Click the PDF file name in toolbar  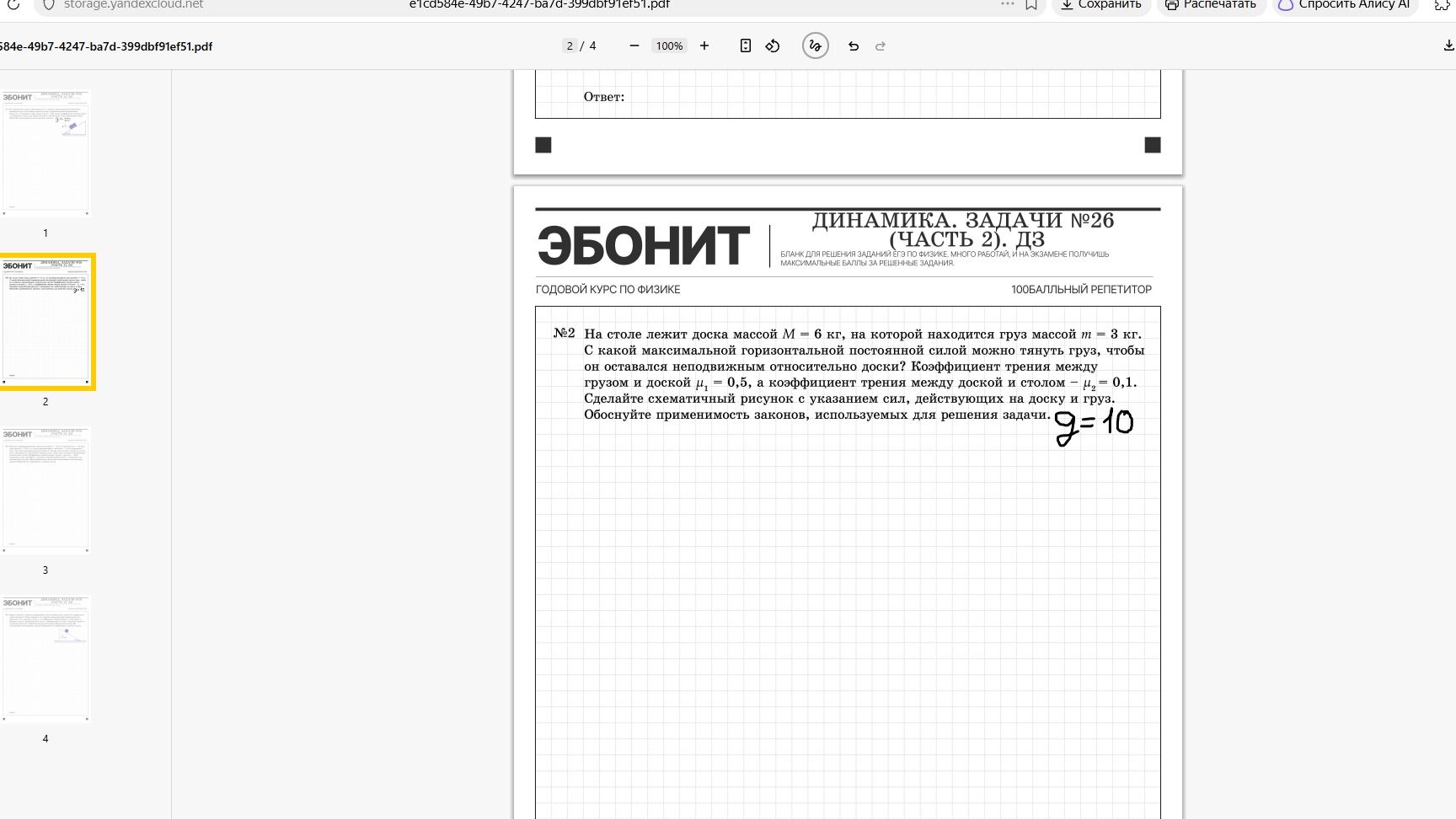(105, 46)
